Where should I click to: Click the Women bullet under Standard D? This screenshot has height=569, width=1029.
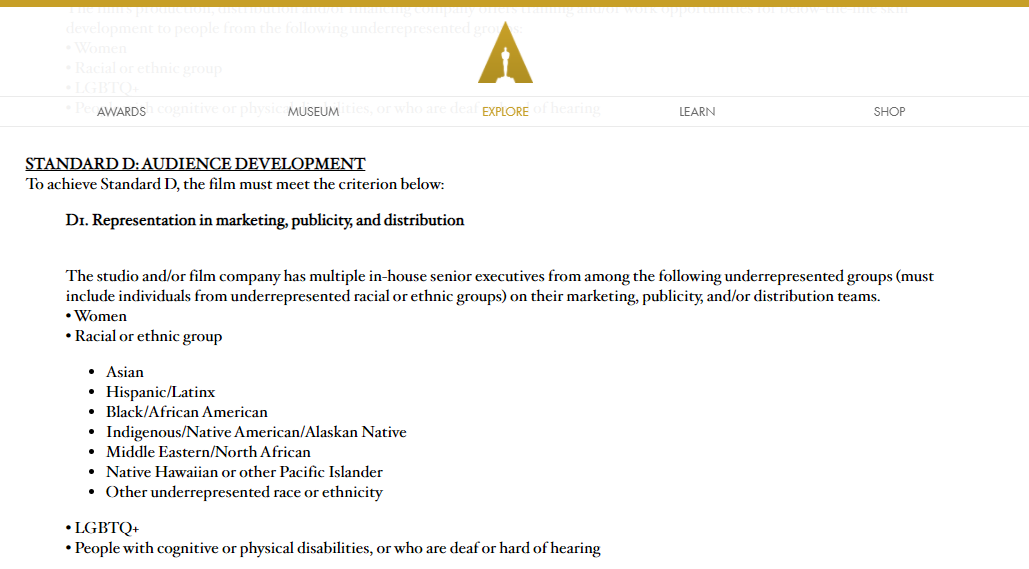click(96, 316)
